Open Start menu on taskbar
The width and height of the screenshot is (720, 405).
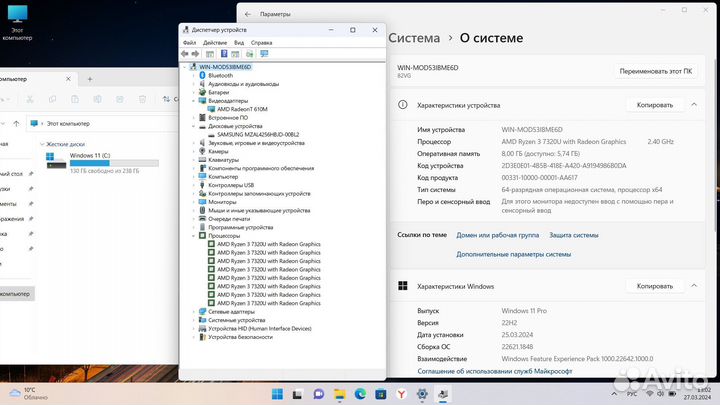(277, 394)
